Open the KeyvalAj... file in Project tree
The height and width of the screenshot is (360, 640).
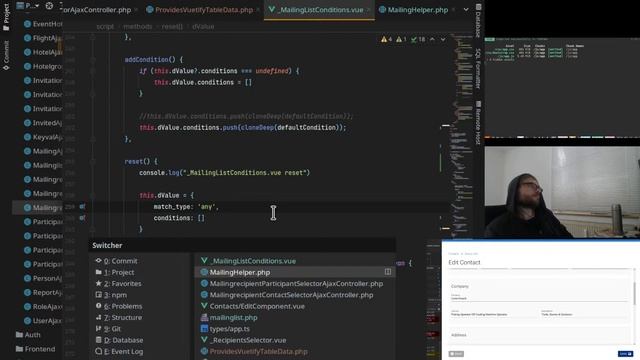coord(43,137)
